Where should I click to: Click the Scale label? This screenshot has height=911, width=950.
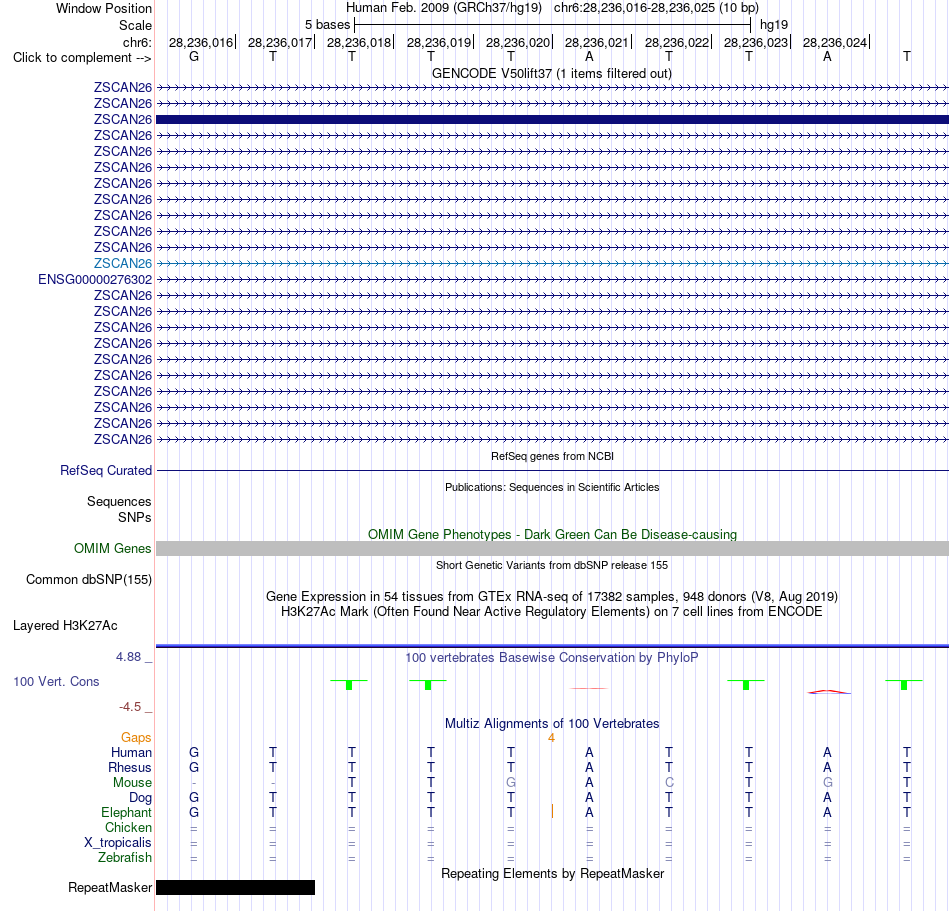pyautogui.click(x=135, y=25)
